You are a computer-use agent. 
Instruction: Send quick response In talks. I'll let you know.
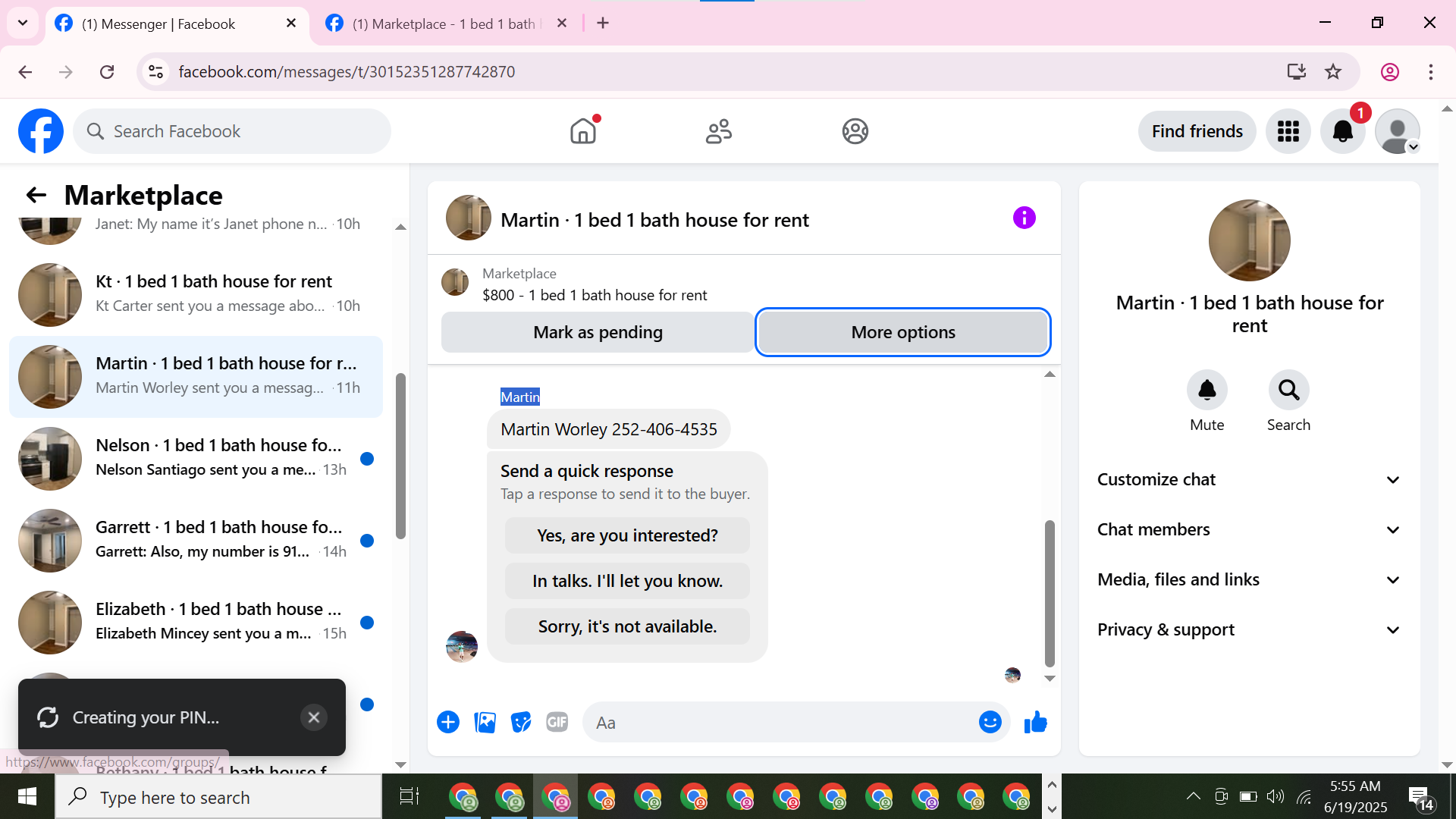[x=627, y=581]
